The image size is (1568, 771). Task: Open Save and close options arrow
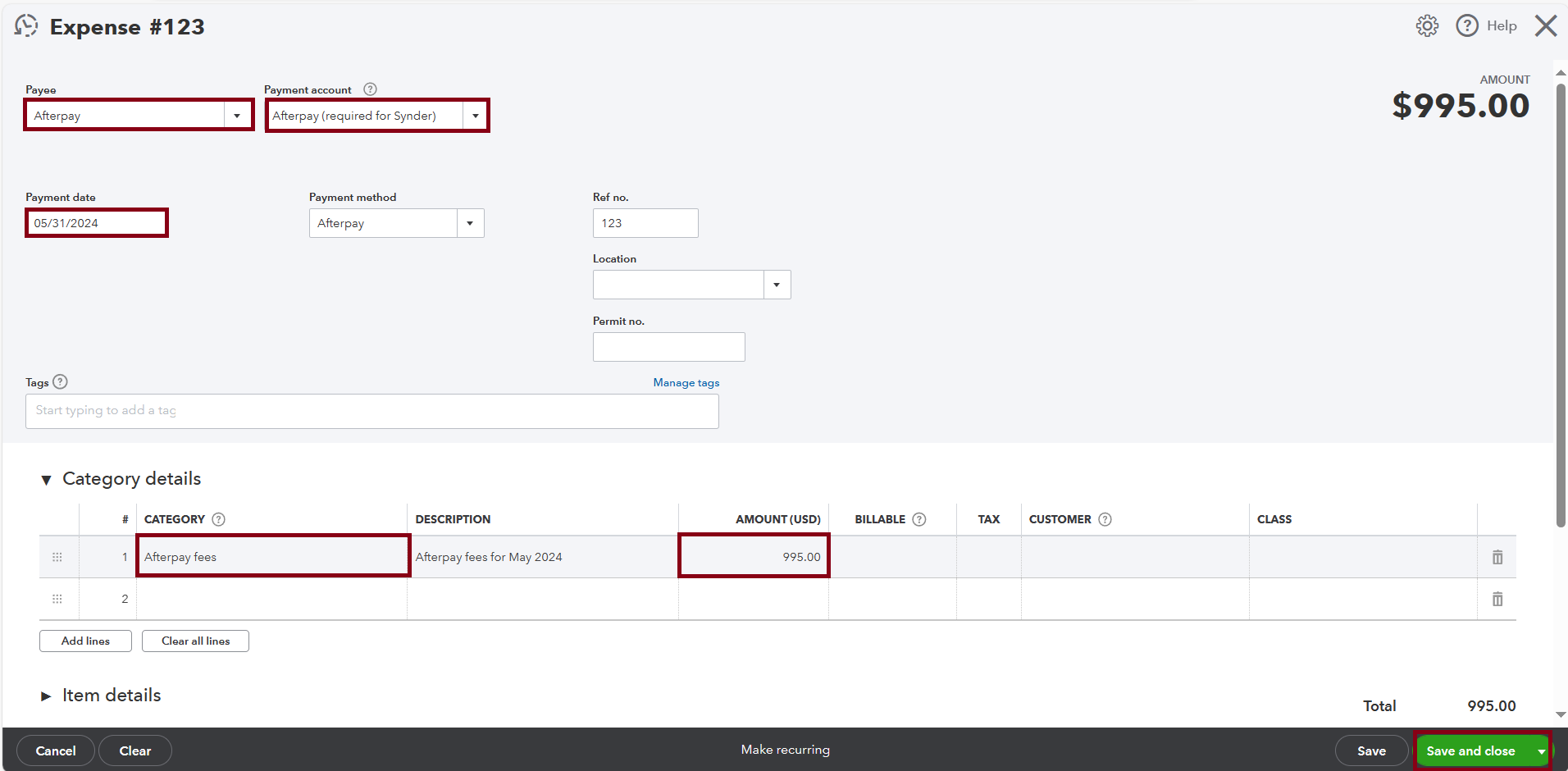click(x=1541, y=751)
